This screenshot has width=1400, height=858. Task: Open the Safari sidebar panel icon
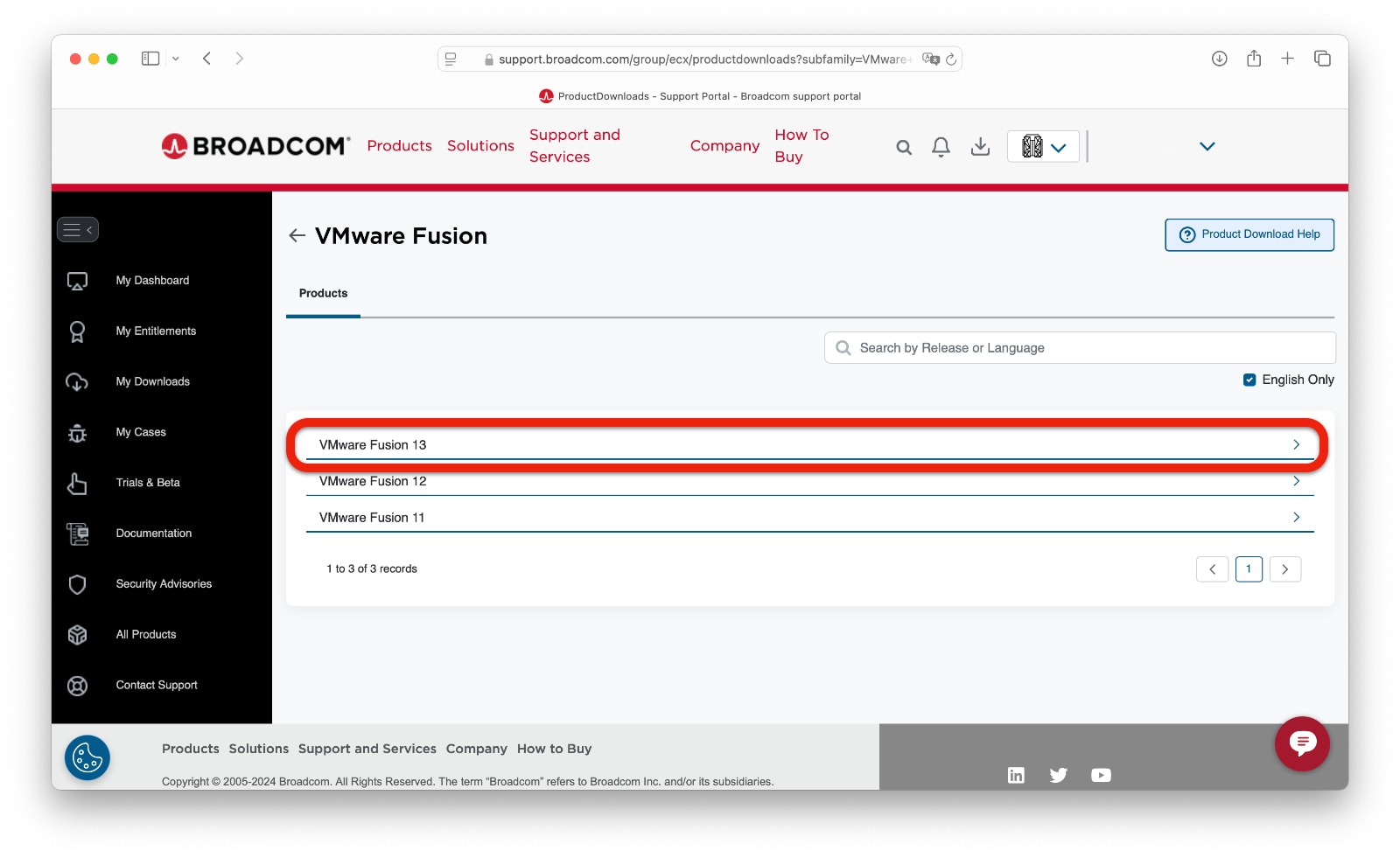click(x=150, y=59)
